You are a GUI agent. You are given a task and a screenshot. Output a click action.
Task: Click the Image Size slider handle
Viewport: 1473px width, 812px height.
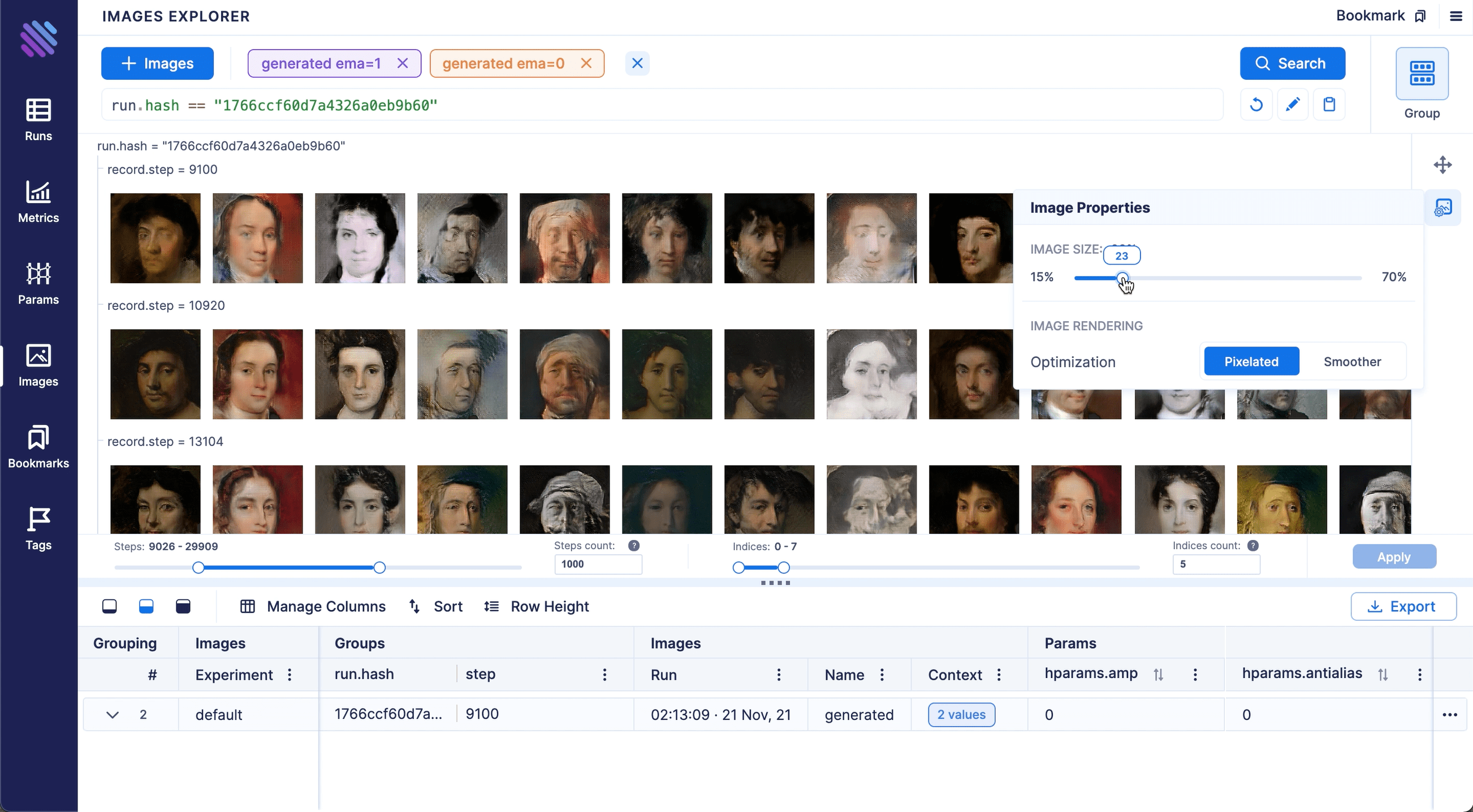click(x=1122, y=278)
